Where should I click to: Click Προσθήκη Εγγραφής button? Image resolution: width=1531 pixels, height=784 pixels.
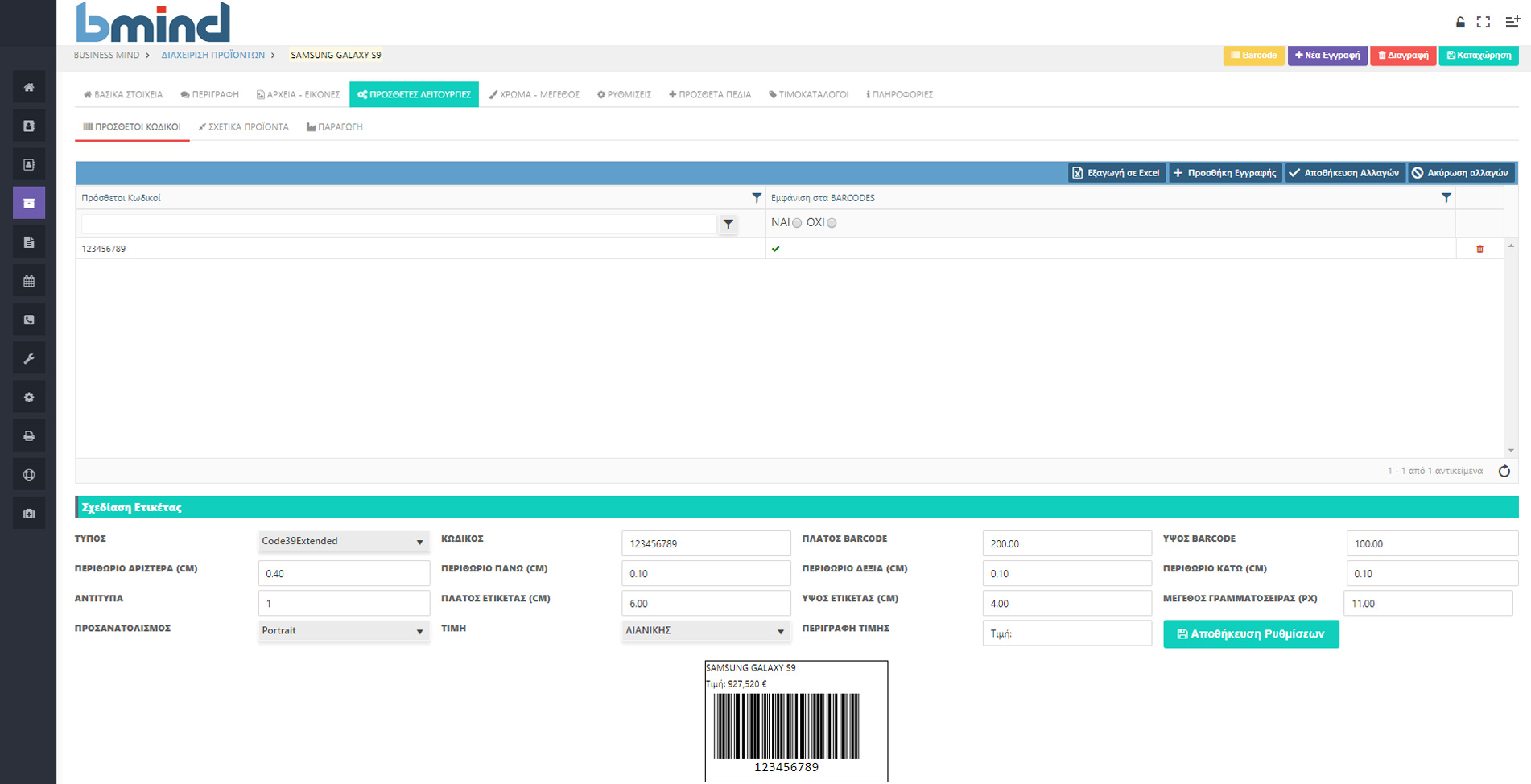(1225, 173)
